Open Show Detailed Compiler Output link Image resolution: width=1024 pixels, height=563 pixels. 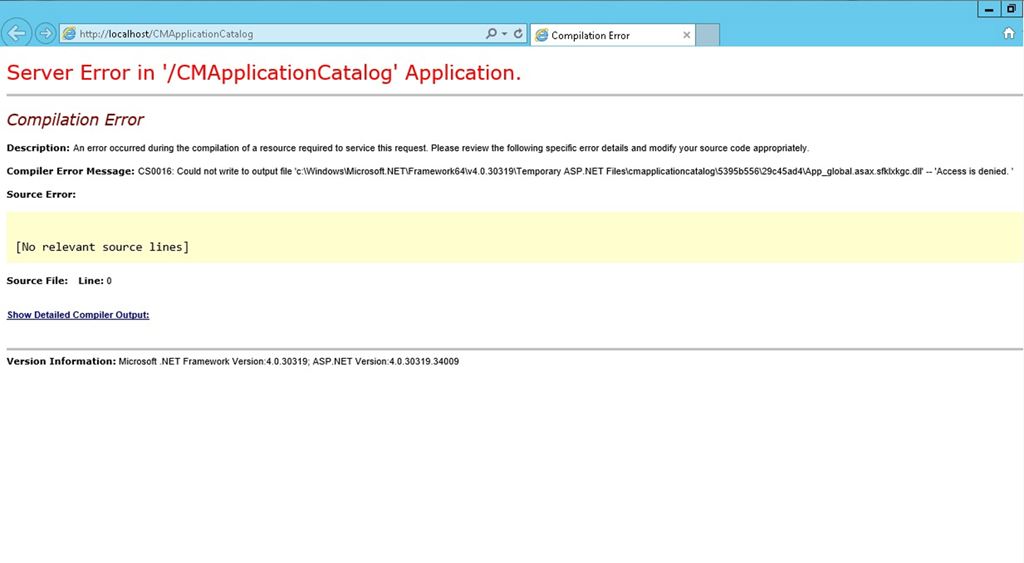point(78,315)
